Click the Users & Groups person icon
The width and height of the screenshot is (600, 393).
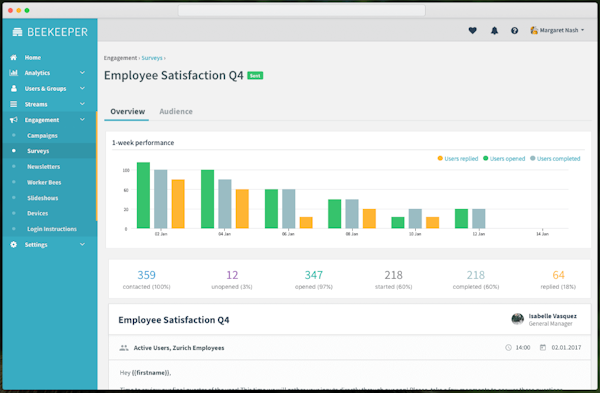(x=14, y=88)
